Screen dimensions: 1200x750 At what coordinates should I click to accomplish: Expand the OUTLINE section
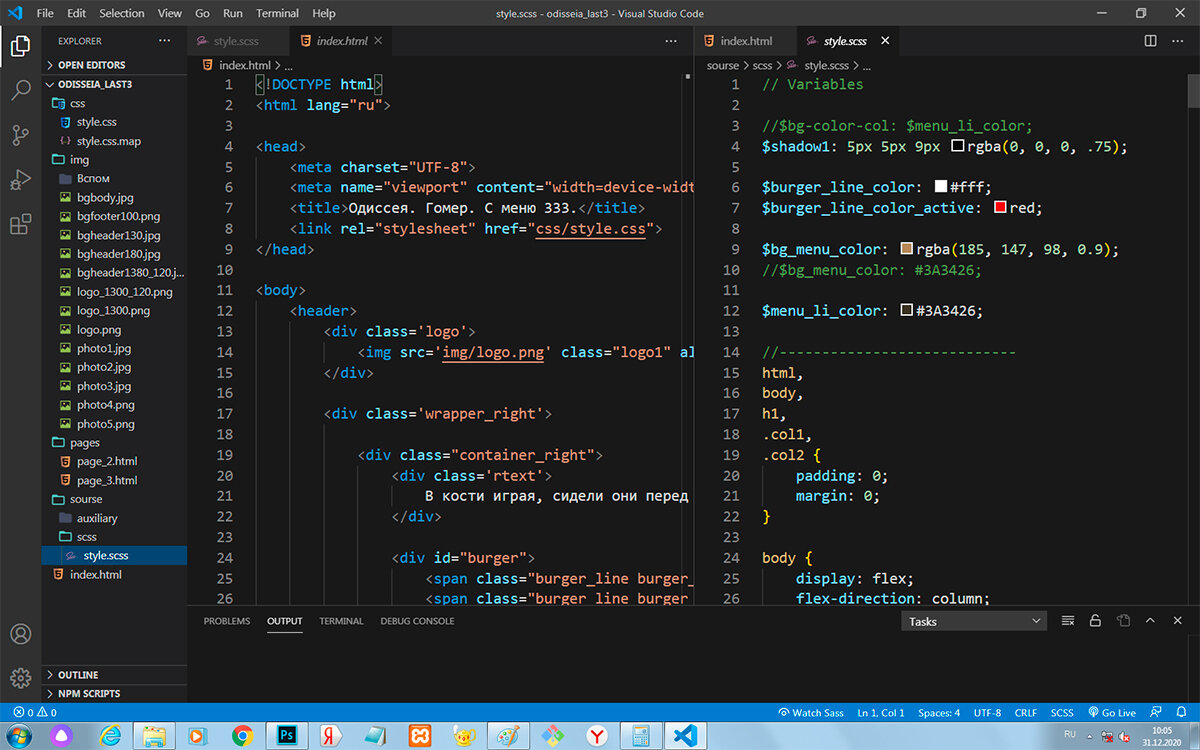pos(78,675)
